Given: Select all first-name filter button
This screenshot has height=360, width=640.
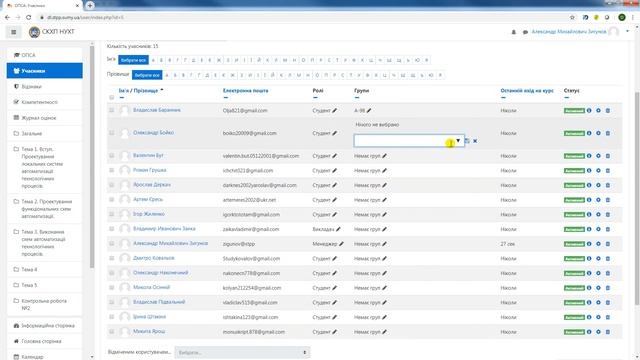Looking at the screenshot, I should (x=133, y=60).
